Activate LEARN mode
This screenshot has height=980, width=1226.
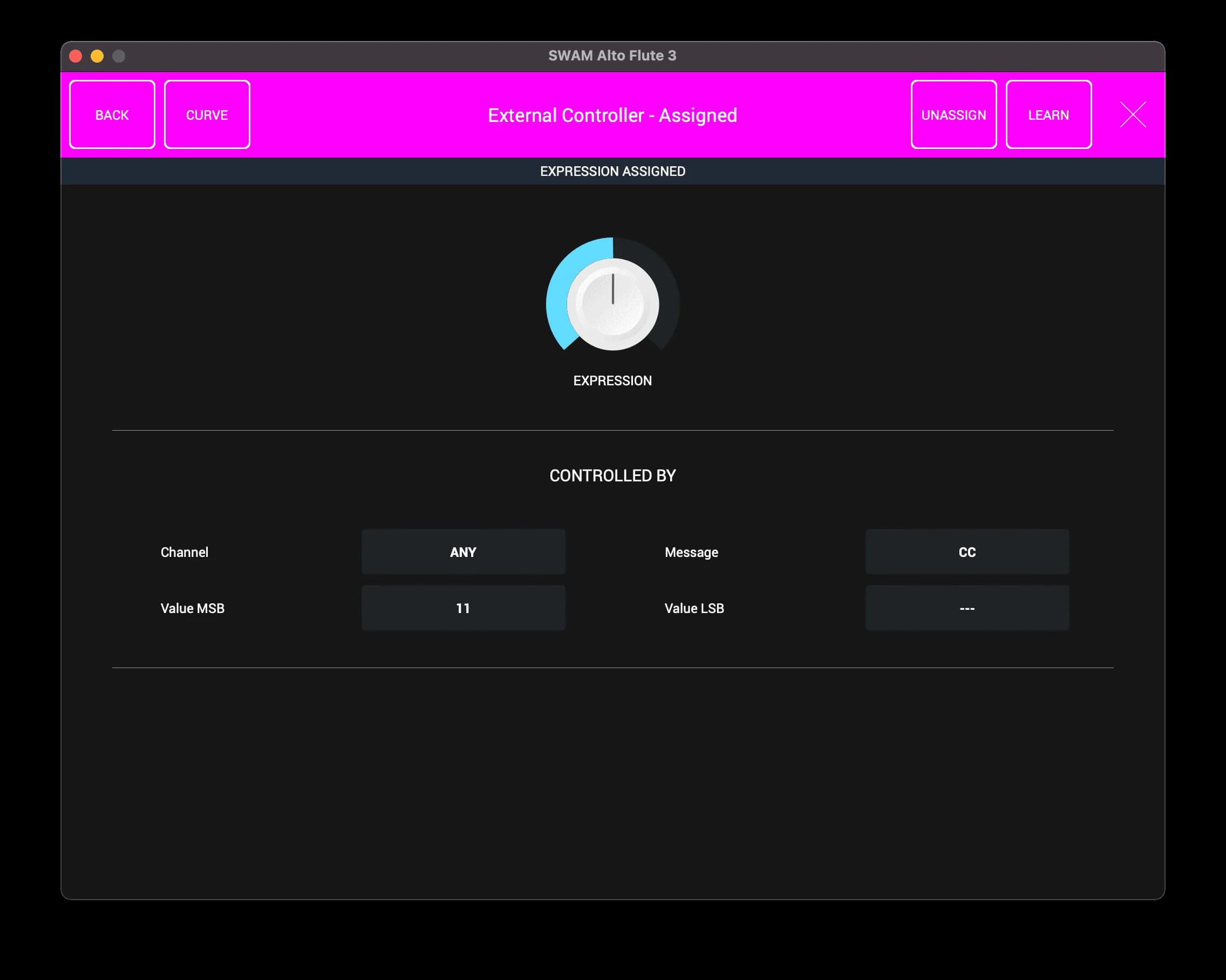[x=1048, y=115]
